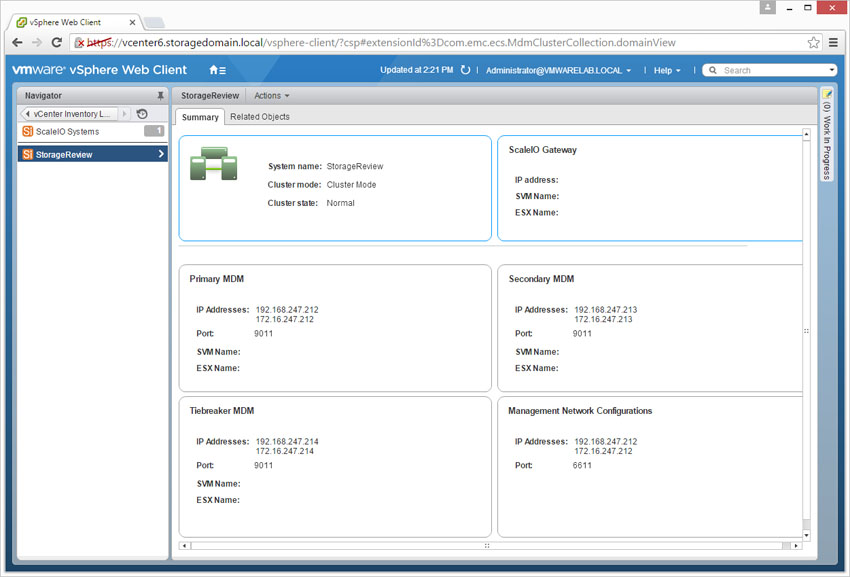Expand the StorageReview navigator chevron
This screenshot has height=577, width=850.
tap(161, 154)
